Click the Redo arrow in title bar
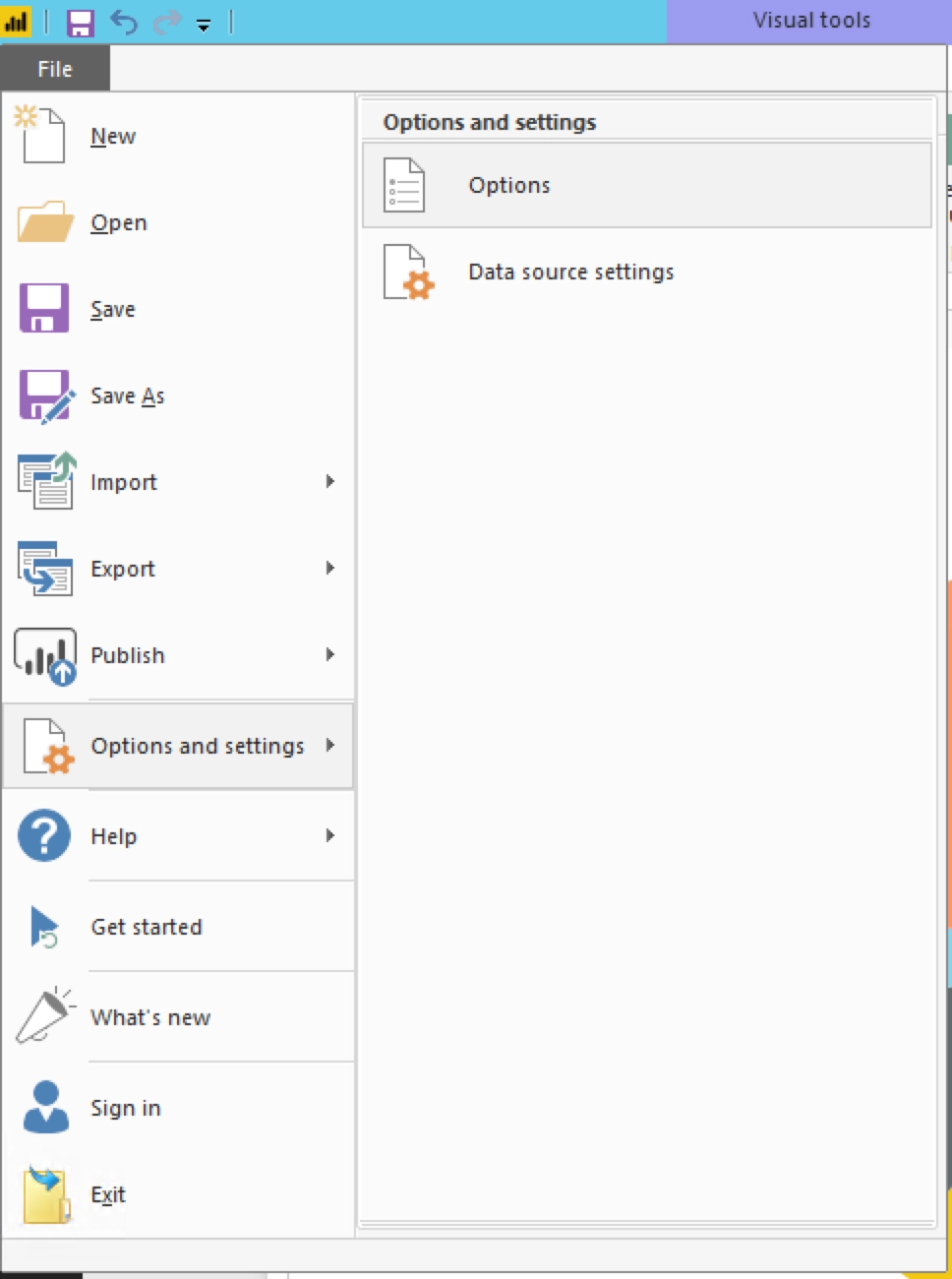Viewport: 952px width, 1279px height. 165,22
